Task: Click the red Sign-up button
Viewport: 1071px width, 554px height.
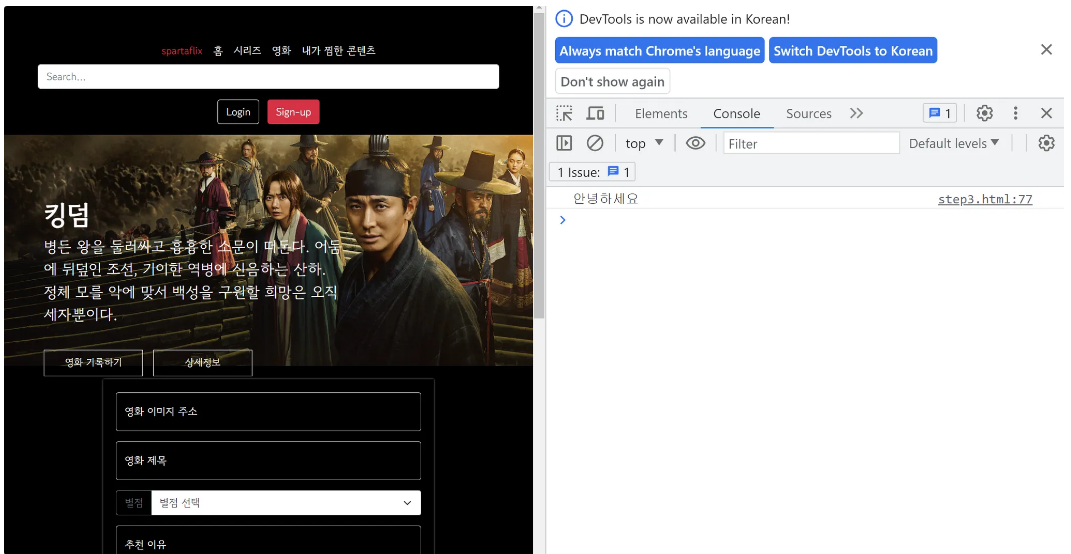Action: 293,112
